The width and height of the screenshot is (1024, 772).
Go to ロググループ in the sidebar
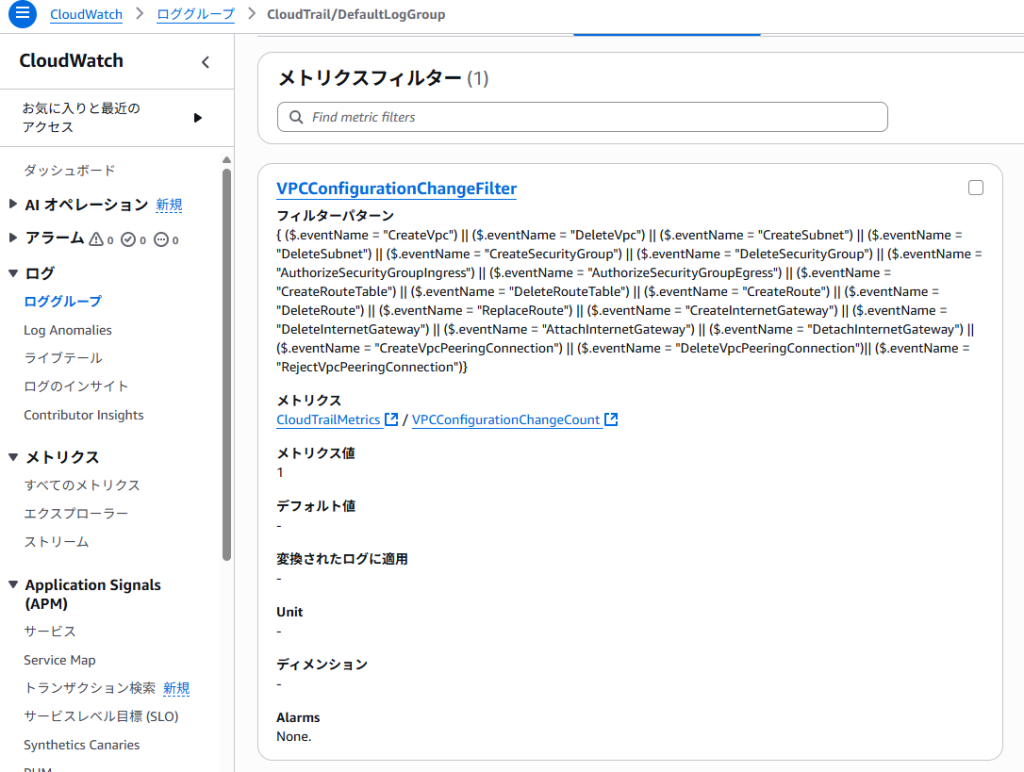click(63, 302)
